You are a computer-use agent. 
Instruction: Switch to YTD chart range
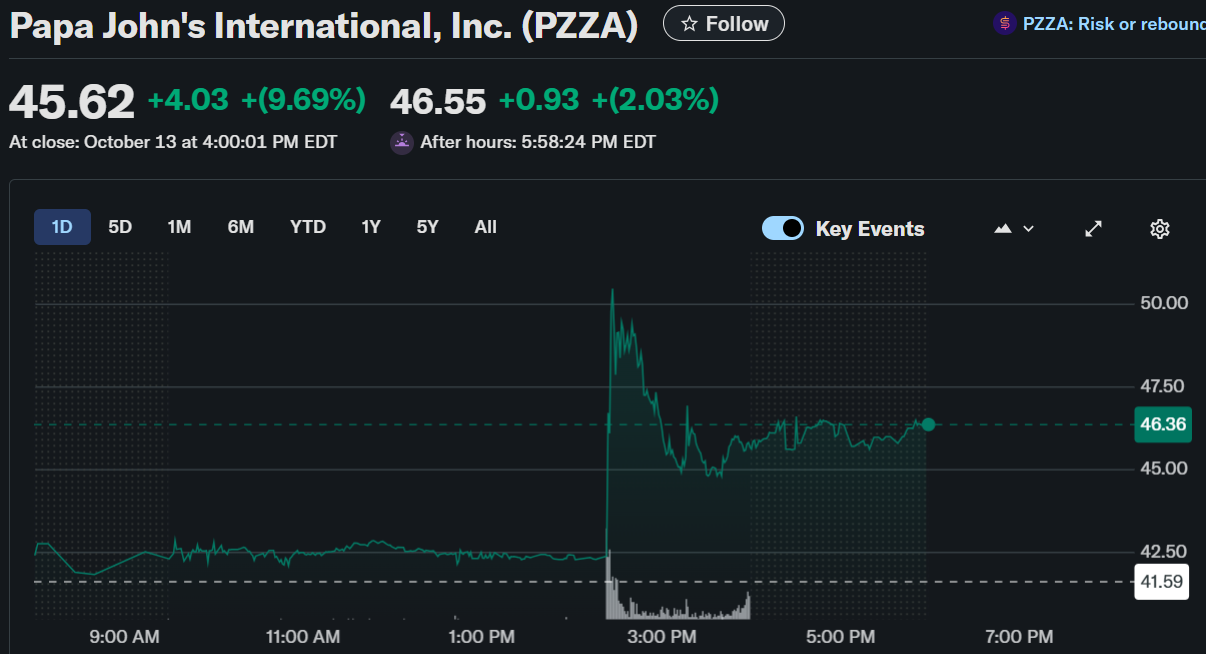308,227
